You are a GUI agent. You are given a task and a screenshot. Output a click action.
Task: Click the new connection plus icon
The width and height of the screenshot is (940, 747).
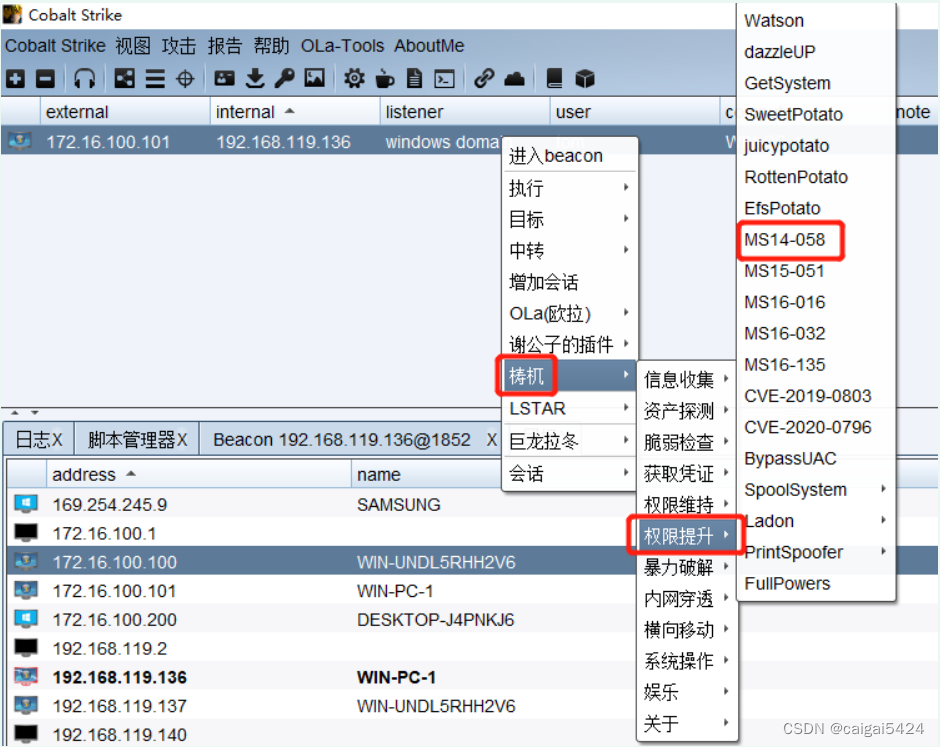point(16,79)
